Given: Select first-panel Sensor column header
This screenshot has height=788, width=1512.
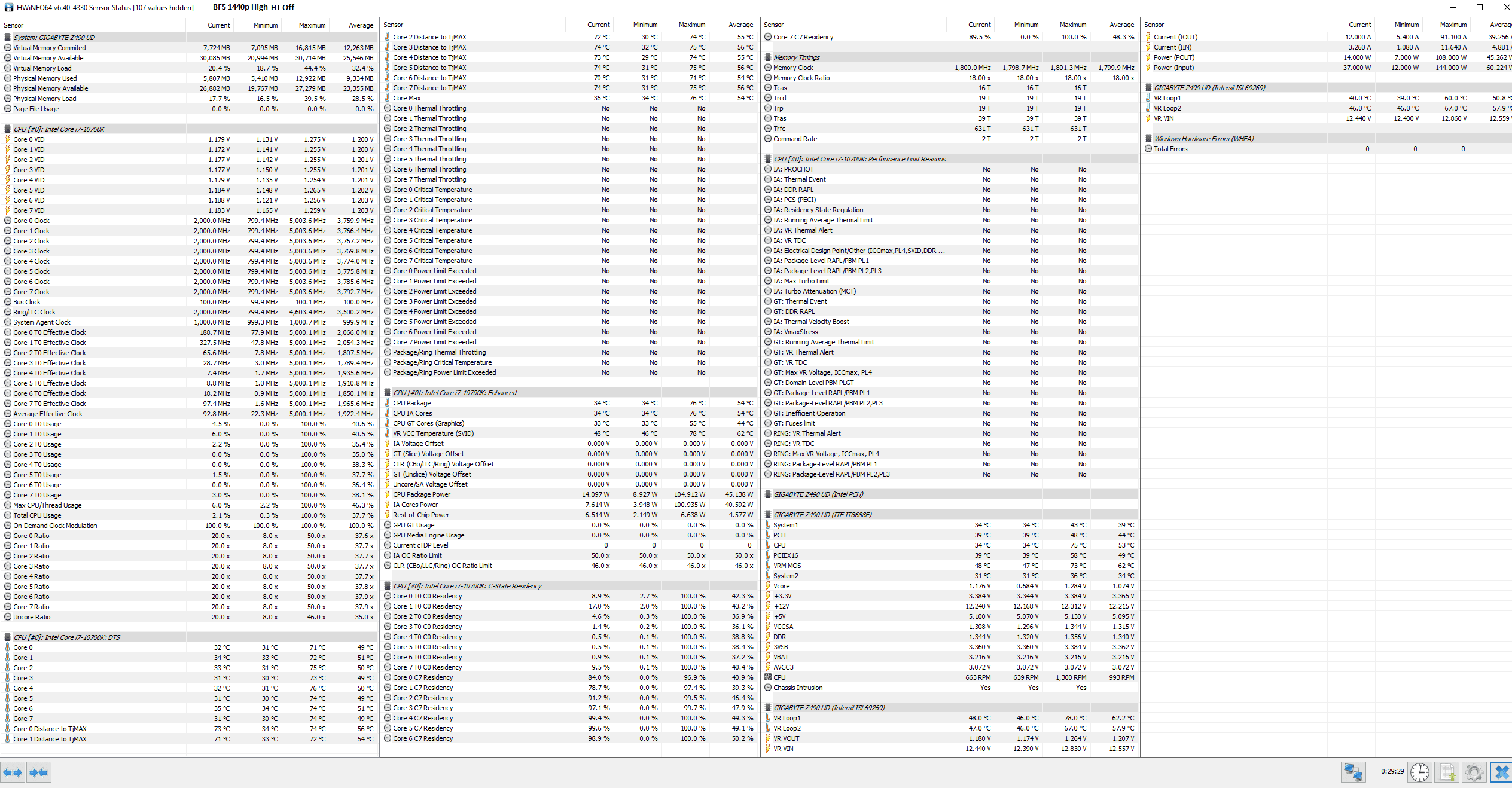Looking at the screenshot, I should [93, 25].
